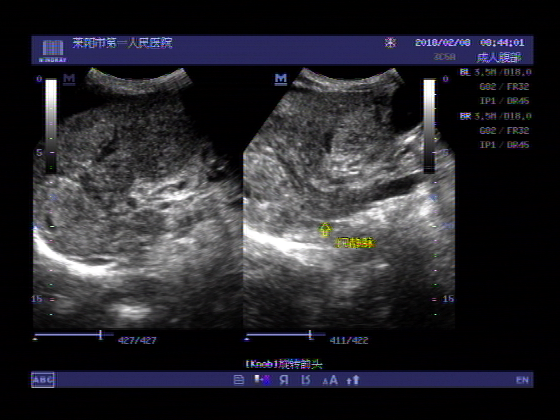This screenshot has height=420, width=560.
Task: Click depth label 15 on right scale
Action: pyautogui.click(x=448, y=299)
